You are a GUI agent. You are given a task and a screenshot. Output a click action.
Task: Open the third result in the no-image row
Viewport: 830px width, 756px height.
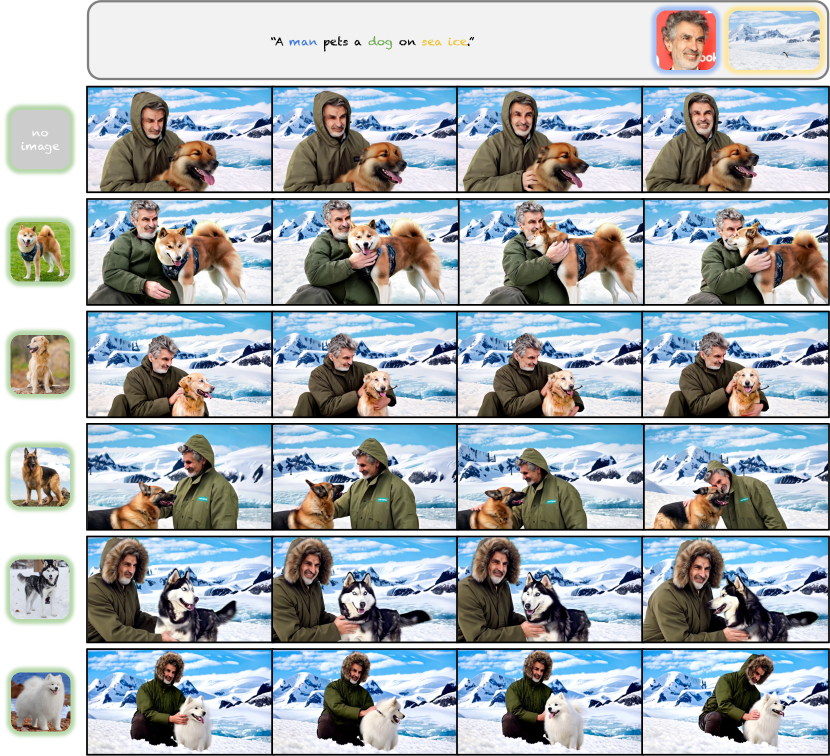click(549, 139)
